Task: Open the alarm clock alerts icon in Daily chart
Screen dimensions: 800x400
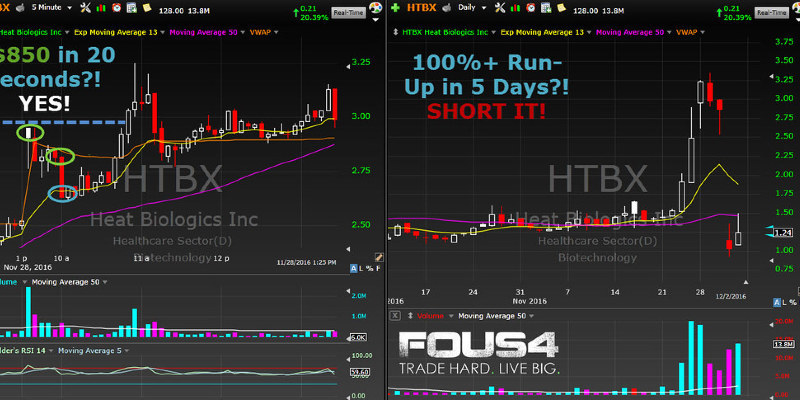Action: click(x=531, y=8)
